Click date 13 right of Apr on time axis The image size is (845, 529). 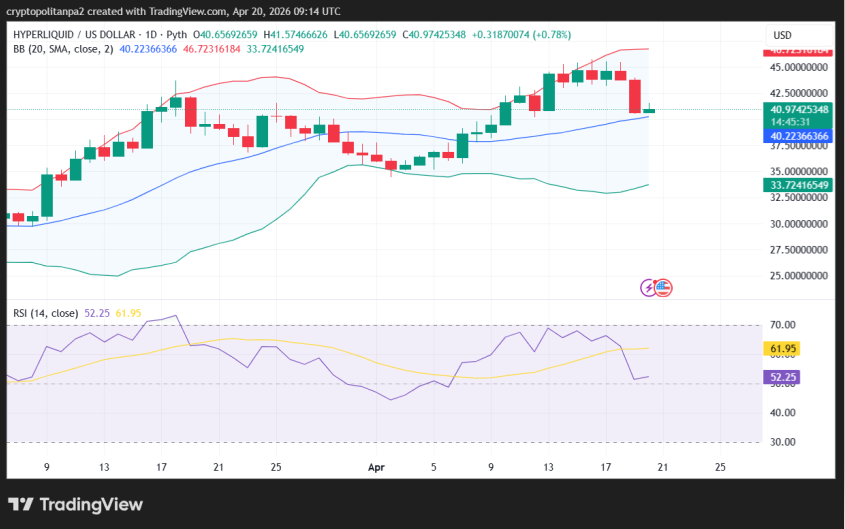click(x=548, y=466)
